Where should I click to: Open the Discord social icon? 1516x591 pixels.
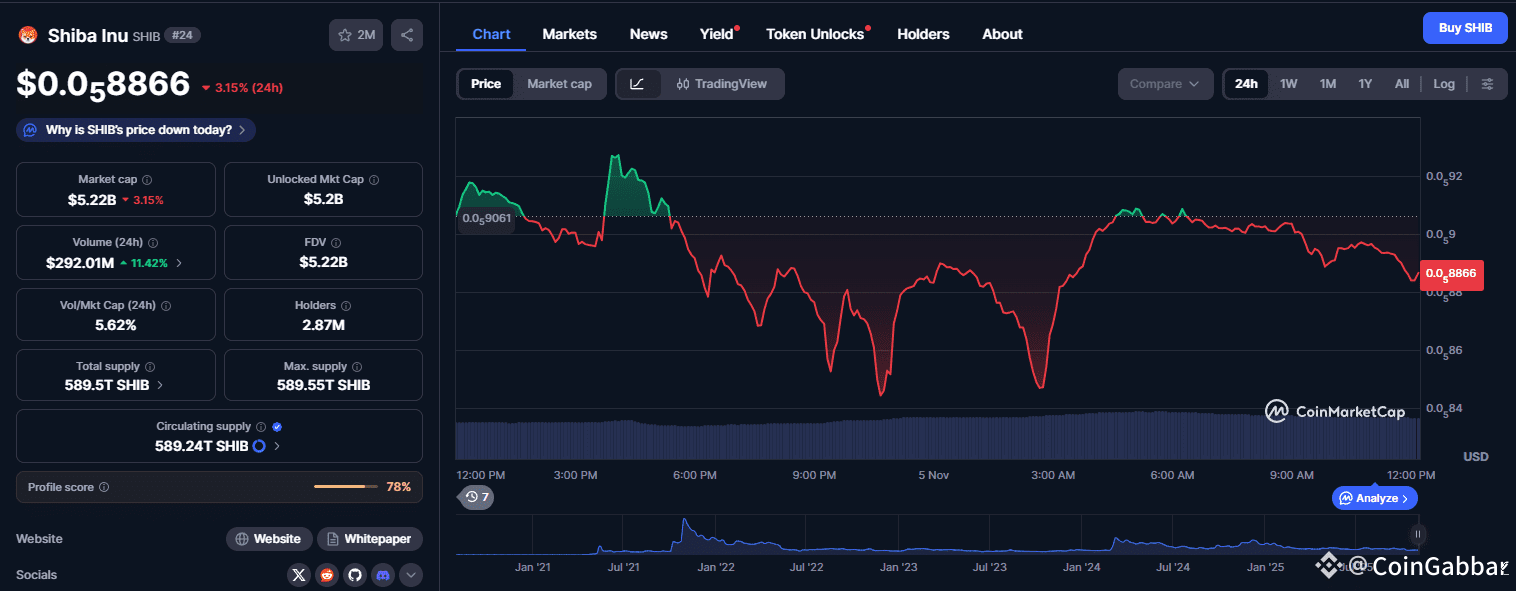coord(383,575)
